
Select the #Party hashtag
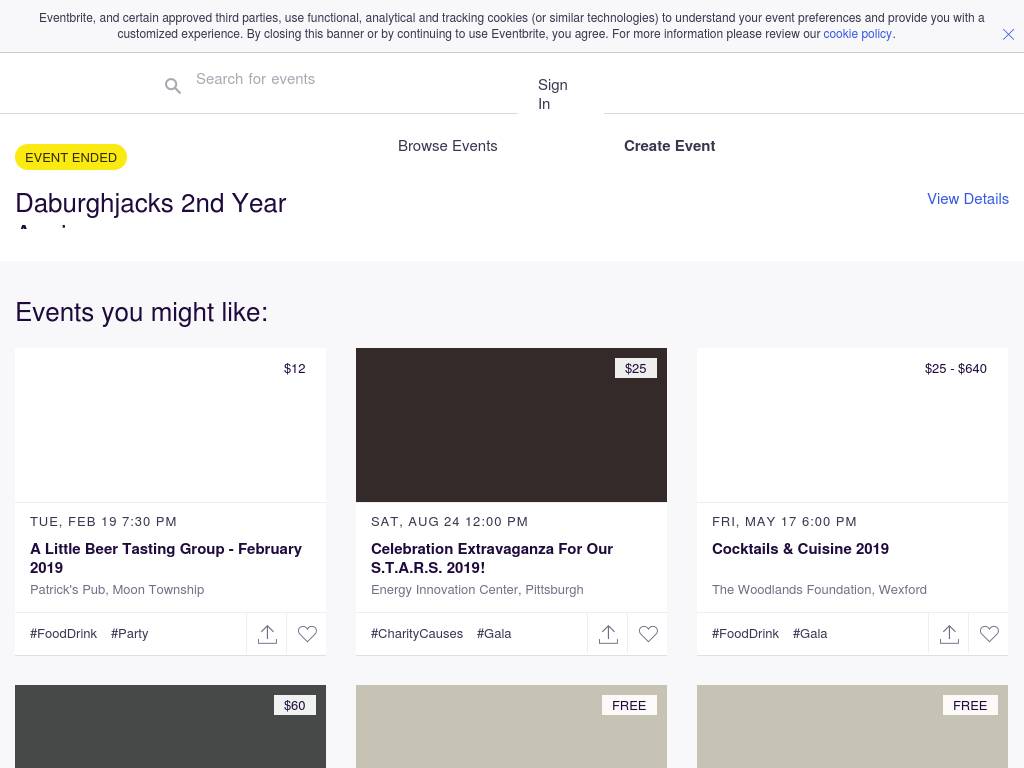[130, 634]
